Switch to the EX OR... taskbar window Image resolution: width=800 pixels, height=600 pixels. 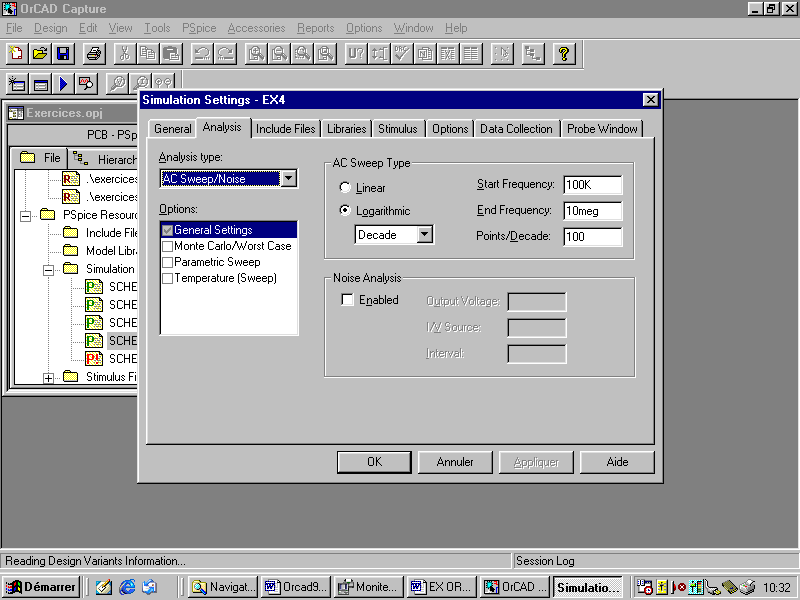point(443,587)
